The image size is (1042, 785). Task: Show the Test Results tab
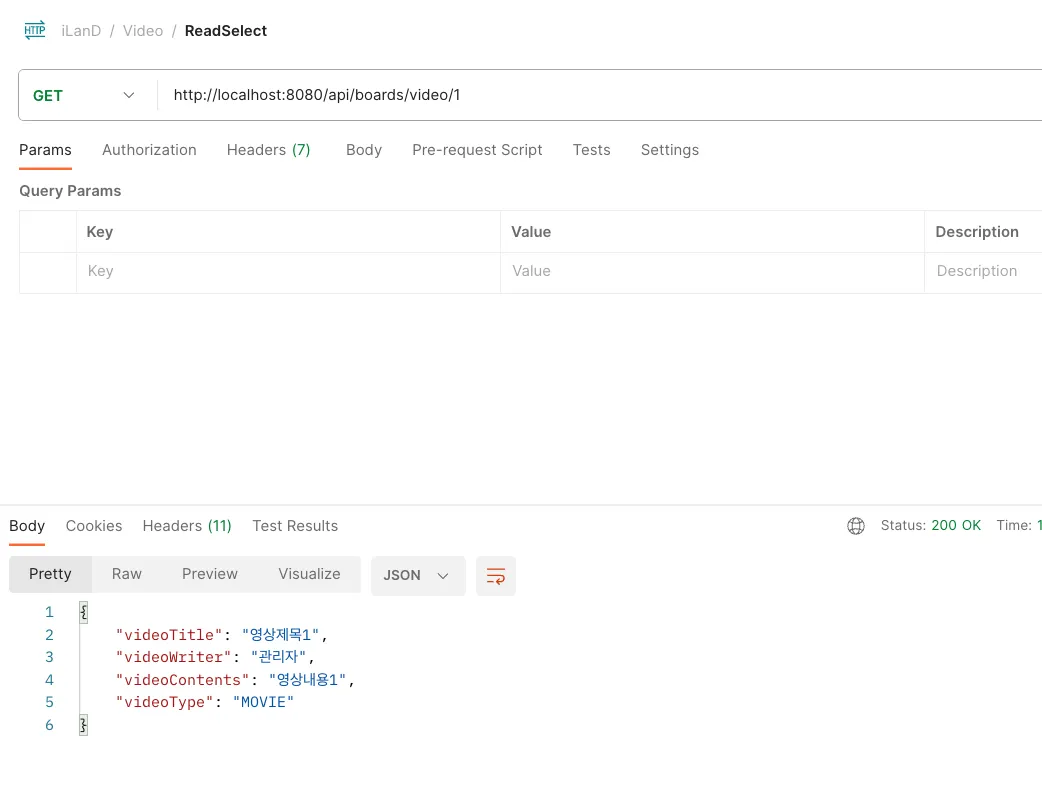coord(295,526)
